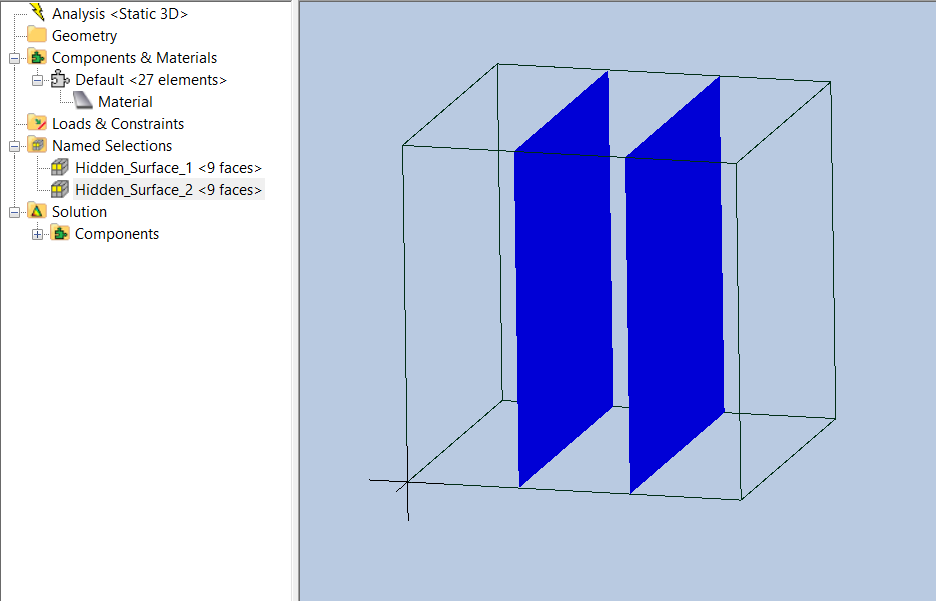Click the left blue surface in viewport
936x601 pixels.
[564, 281]
